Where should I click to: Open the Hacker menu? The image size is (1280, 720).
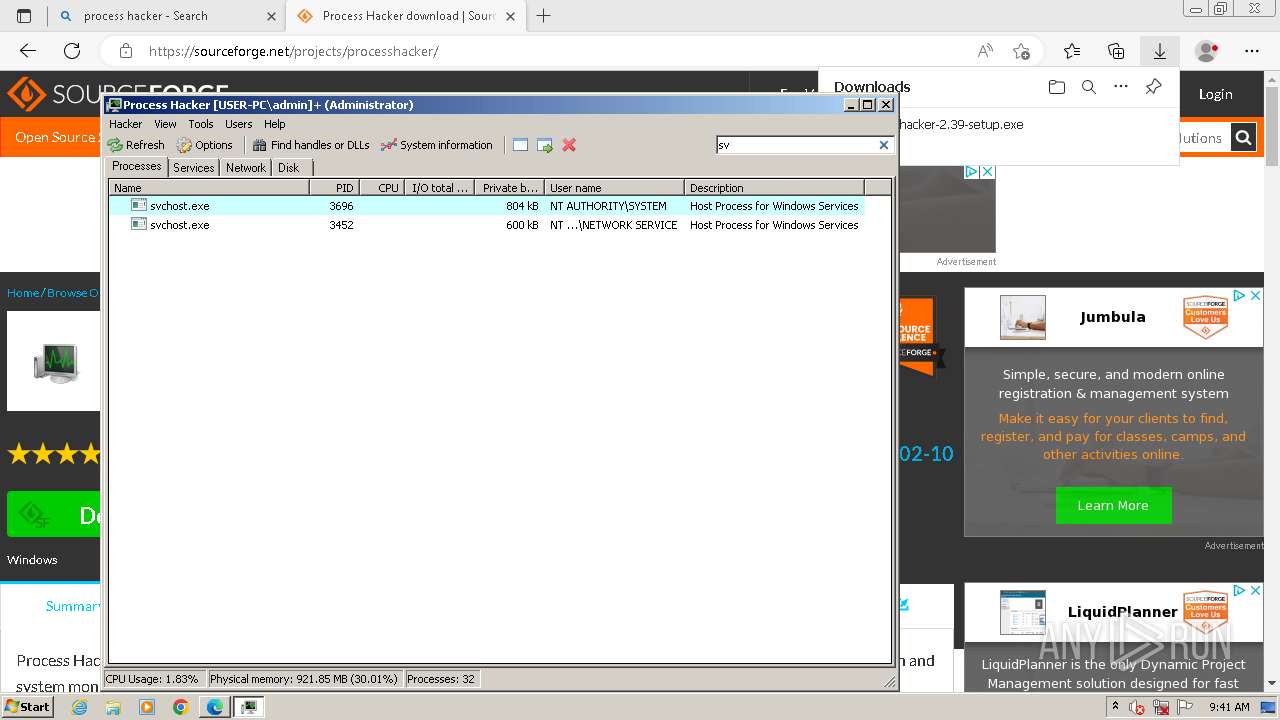126,124
